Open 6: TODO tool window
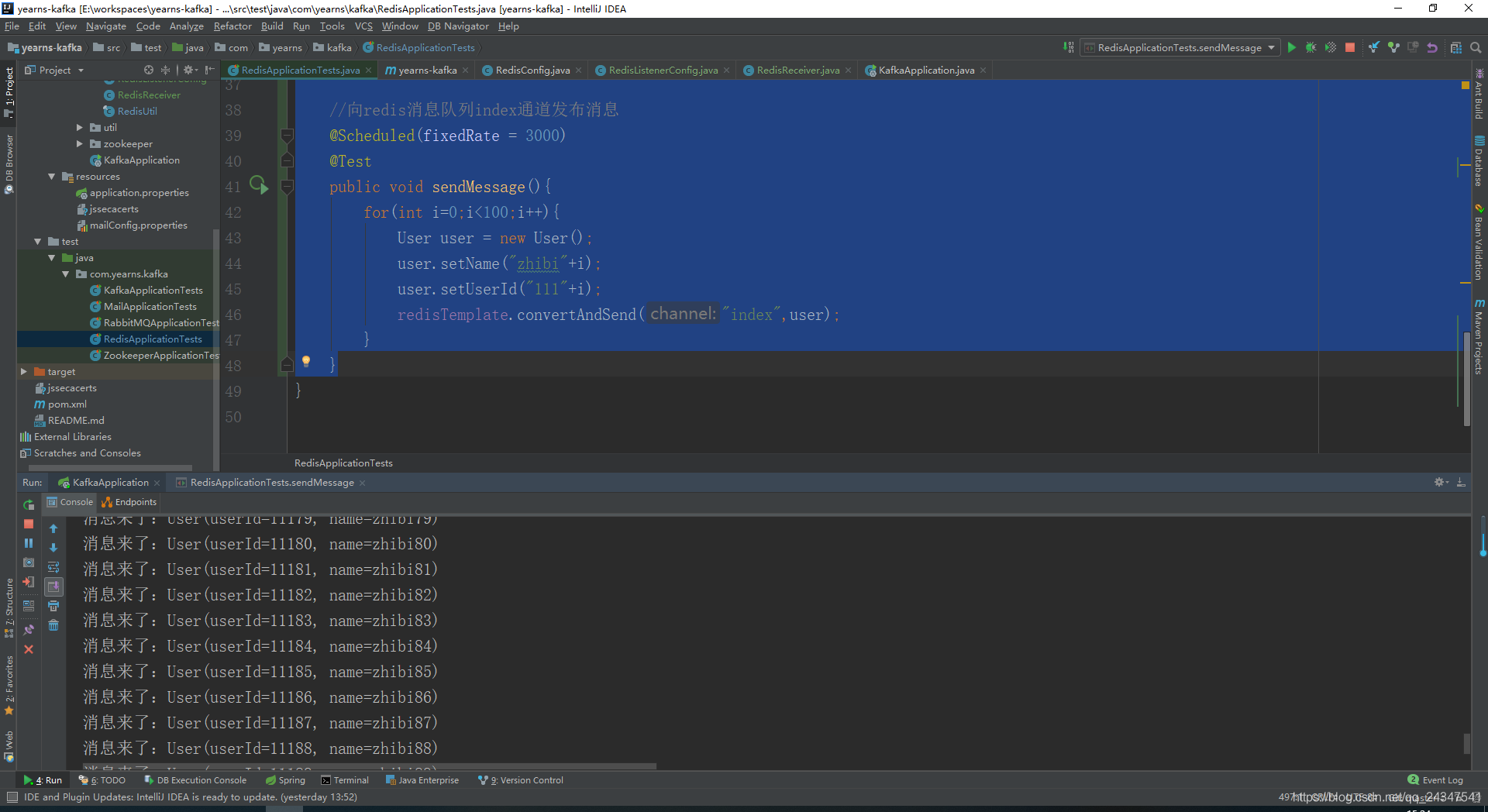 (102, 780)
